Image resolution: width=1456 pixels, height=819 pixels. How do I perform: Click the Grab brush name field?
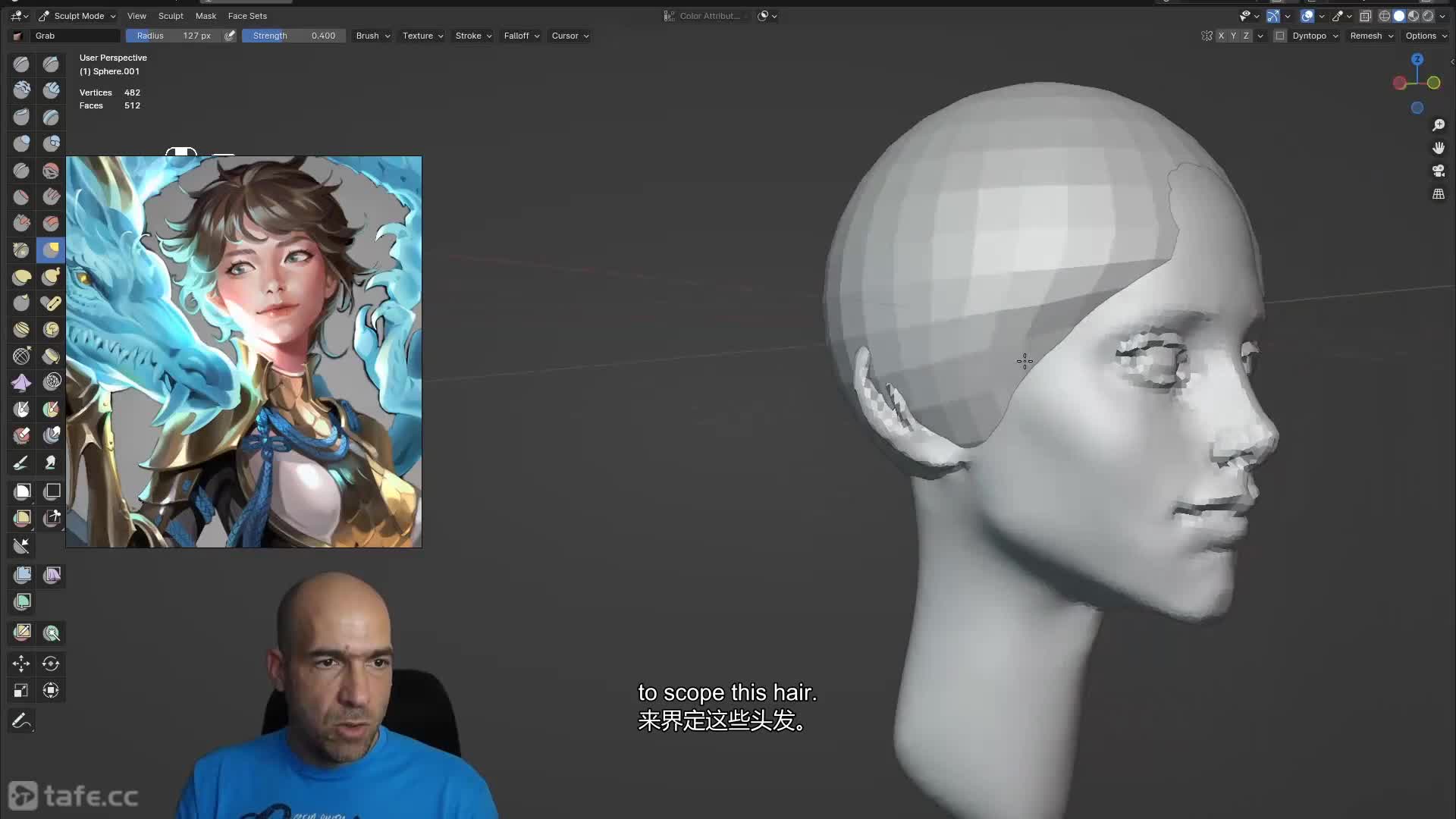point(76,36)
